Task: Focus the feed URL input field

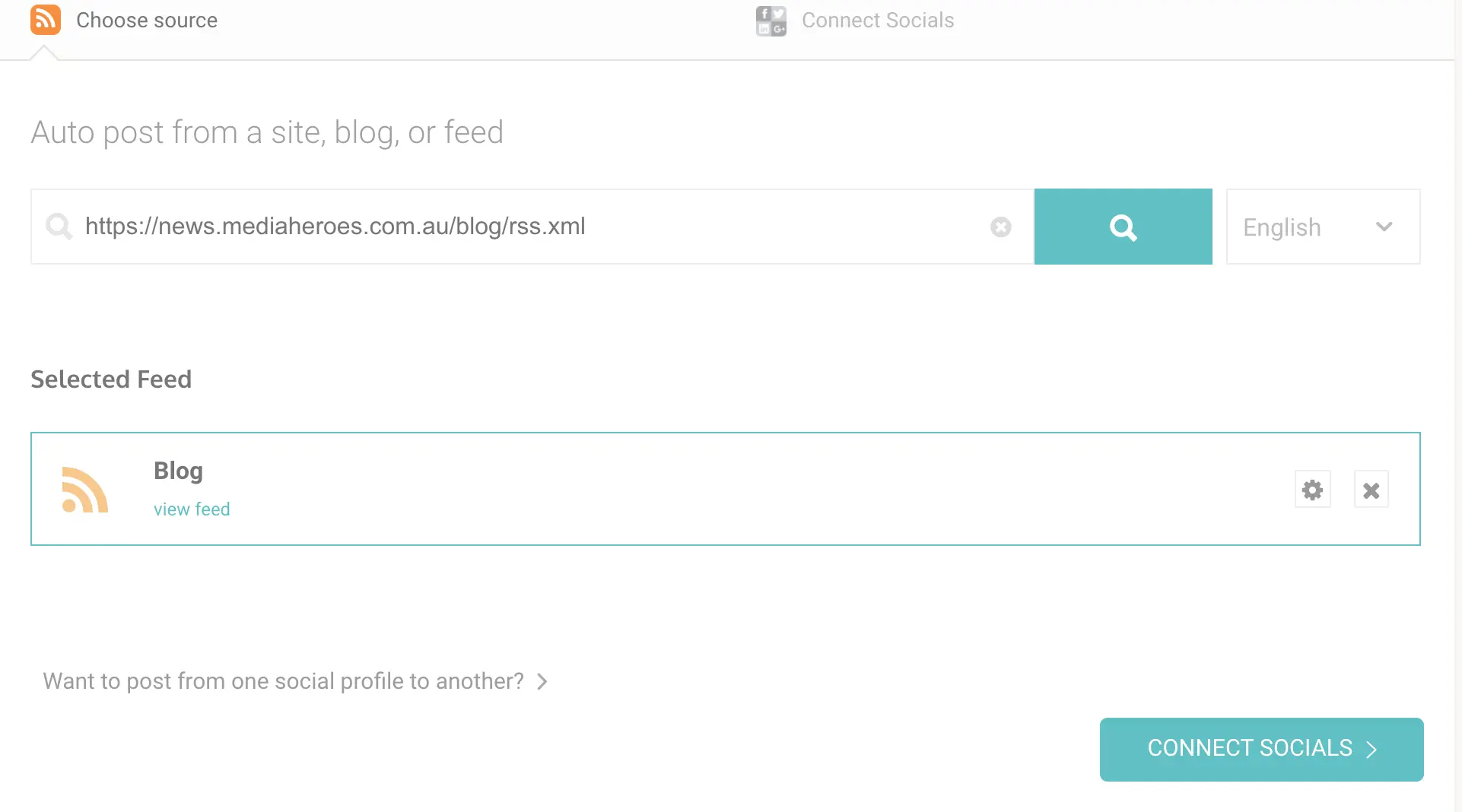Action: click(525, 227)
